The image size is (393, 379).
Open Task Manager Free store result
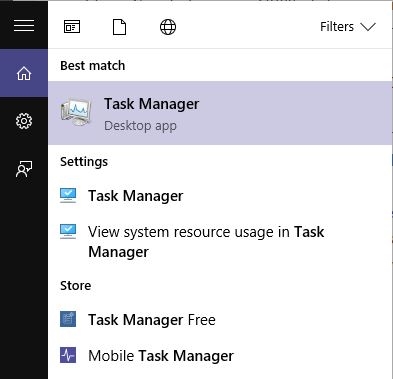click(x=220, y=320)
